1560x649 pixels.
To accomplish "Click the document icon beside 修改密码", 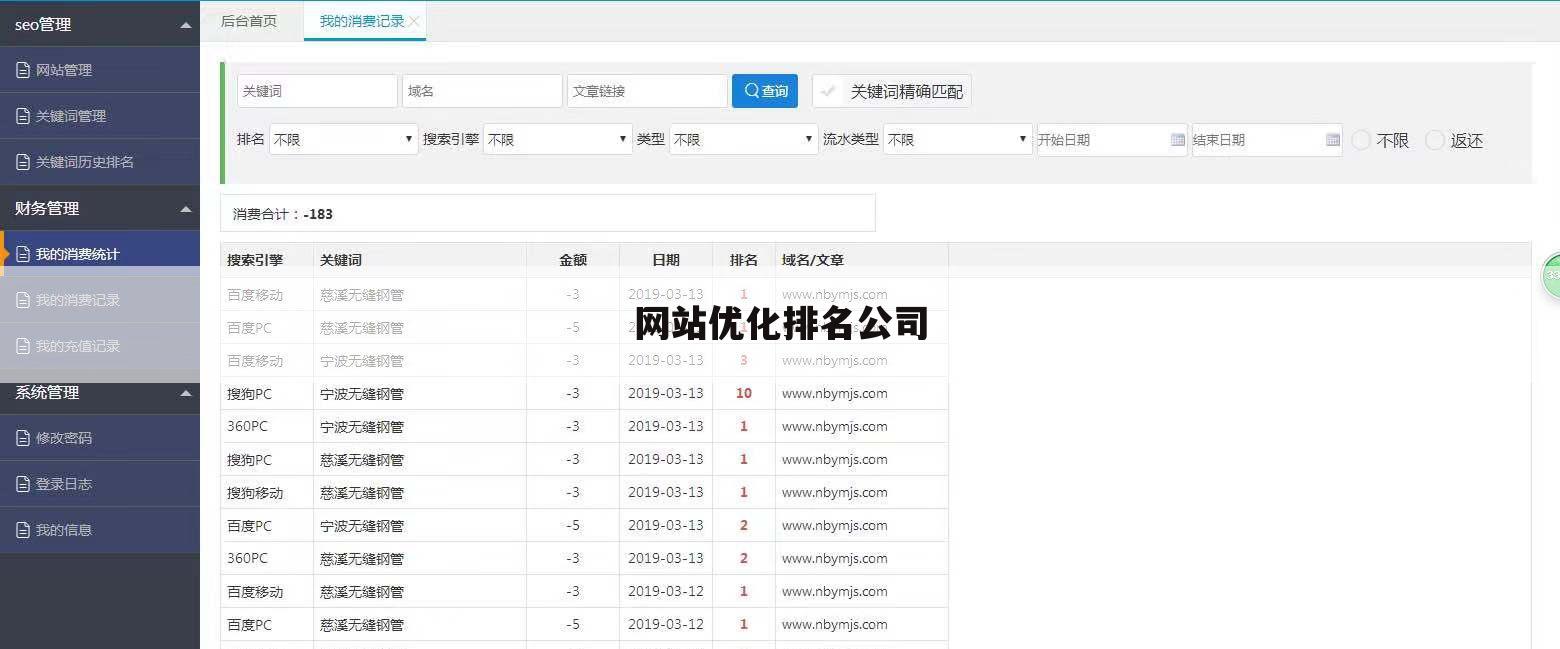I will (23, 438).
